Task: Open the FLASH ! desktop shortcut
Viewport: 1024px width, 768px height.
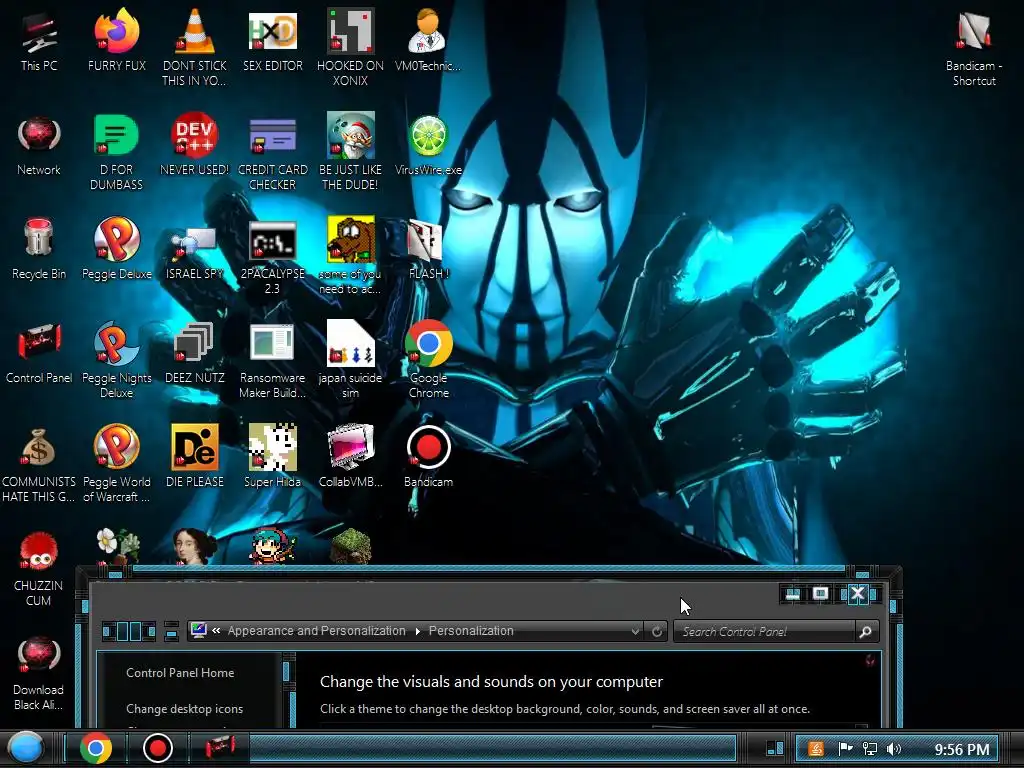Action: (428, 249)
